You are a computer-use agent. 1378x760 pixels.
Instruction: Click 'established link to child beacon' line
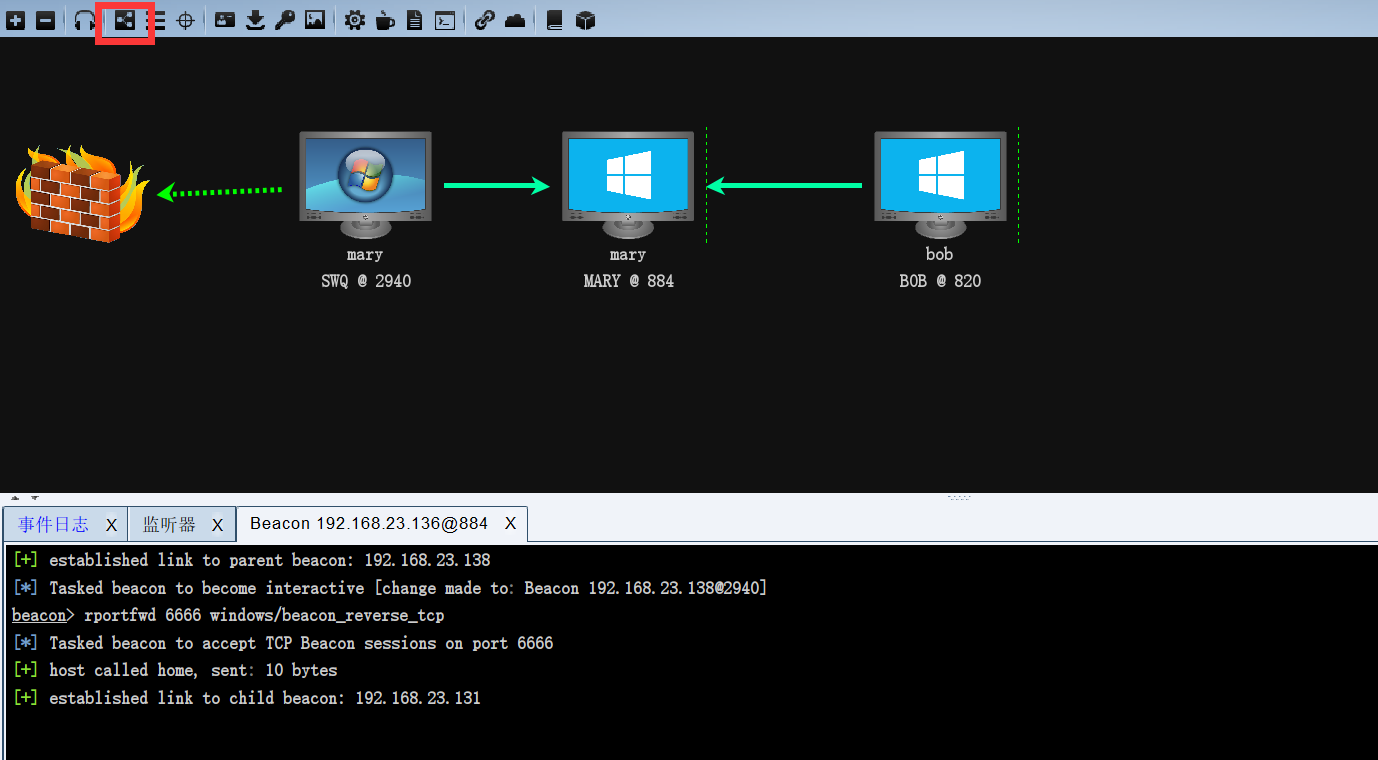point(265,698)
